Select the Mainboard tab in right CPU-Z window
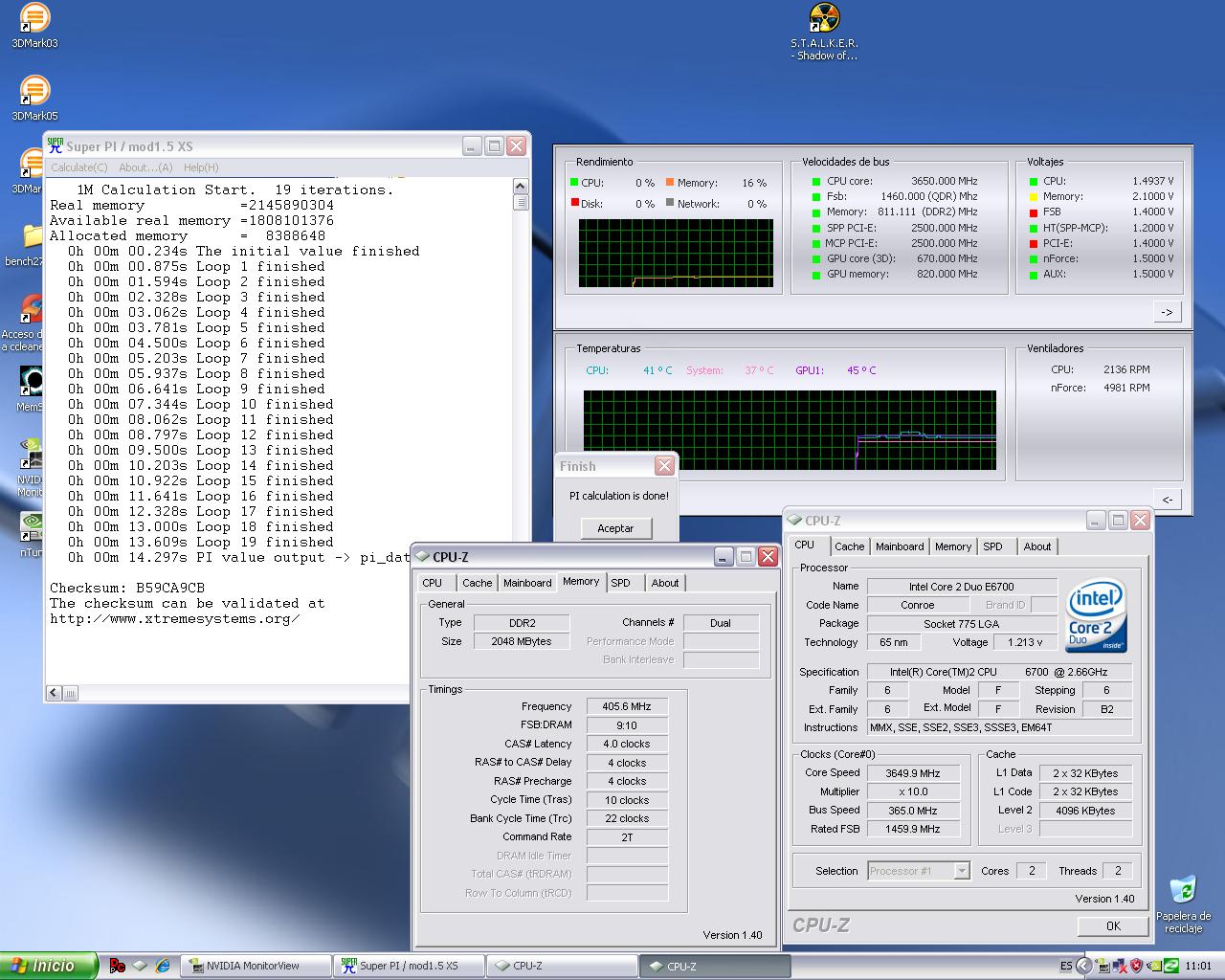 900,546
